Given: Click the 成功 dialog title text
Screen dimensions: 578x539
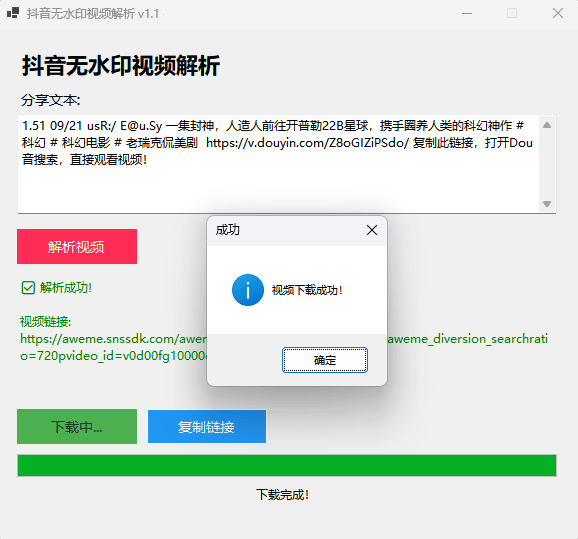Looking at the screenshot, I should (x=228, y=230).
